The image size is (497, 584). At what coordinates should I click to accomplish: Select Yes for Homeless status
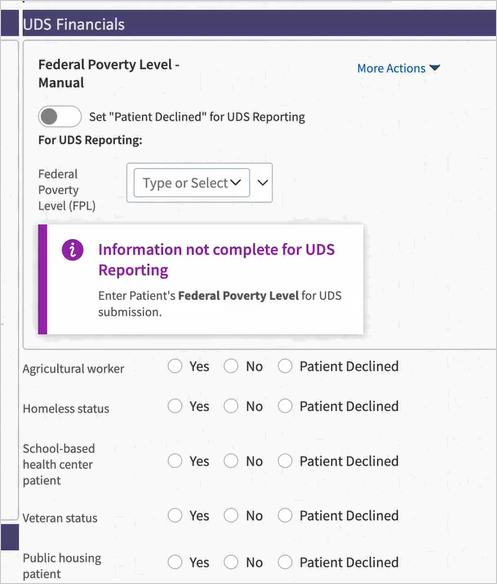pos(175,406)
